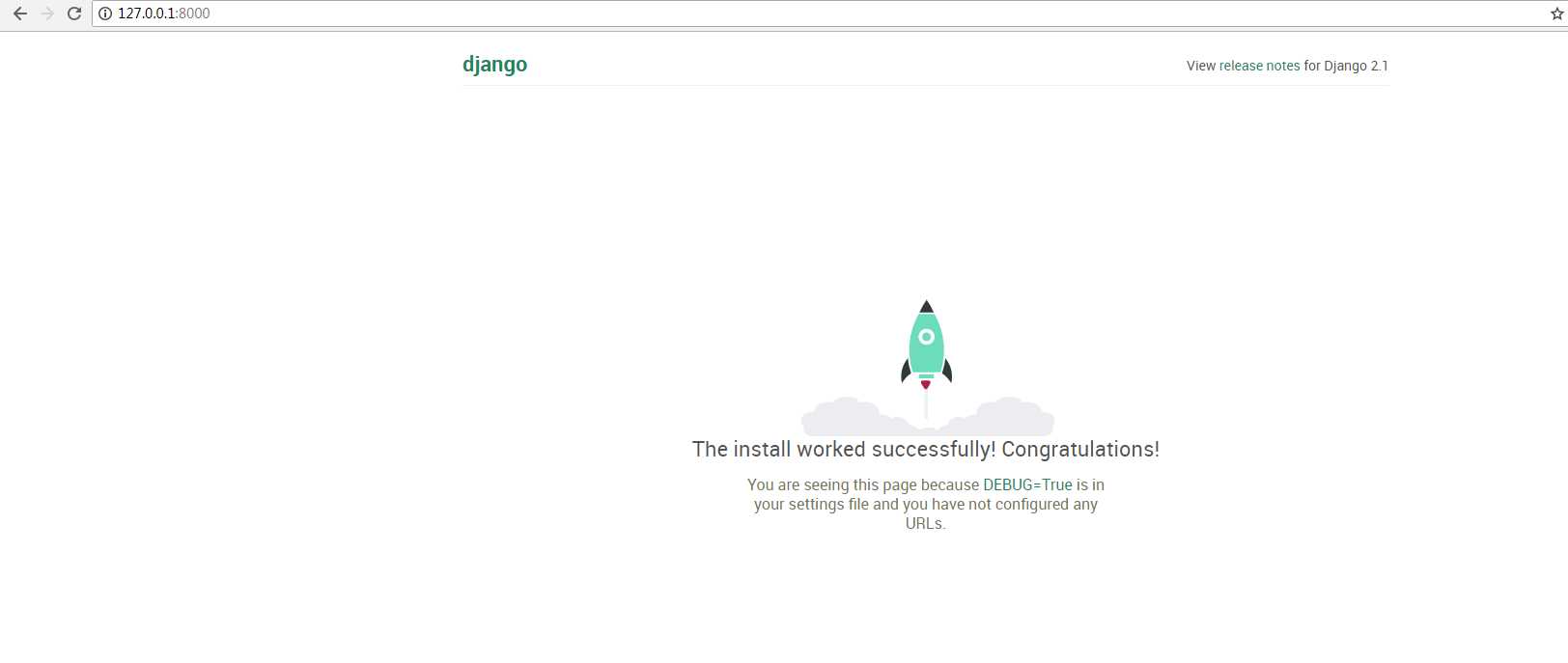The height and width of the screenshot is (663, 1568).
Task: Click the browser back arrow
Action: coord(19,14)
